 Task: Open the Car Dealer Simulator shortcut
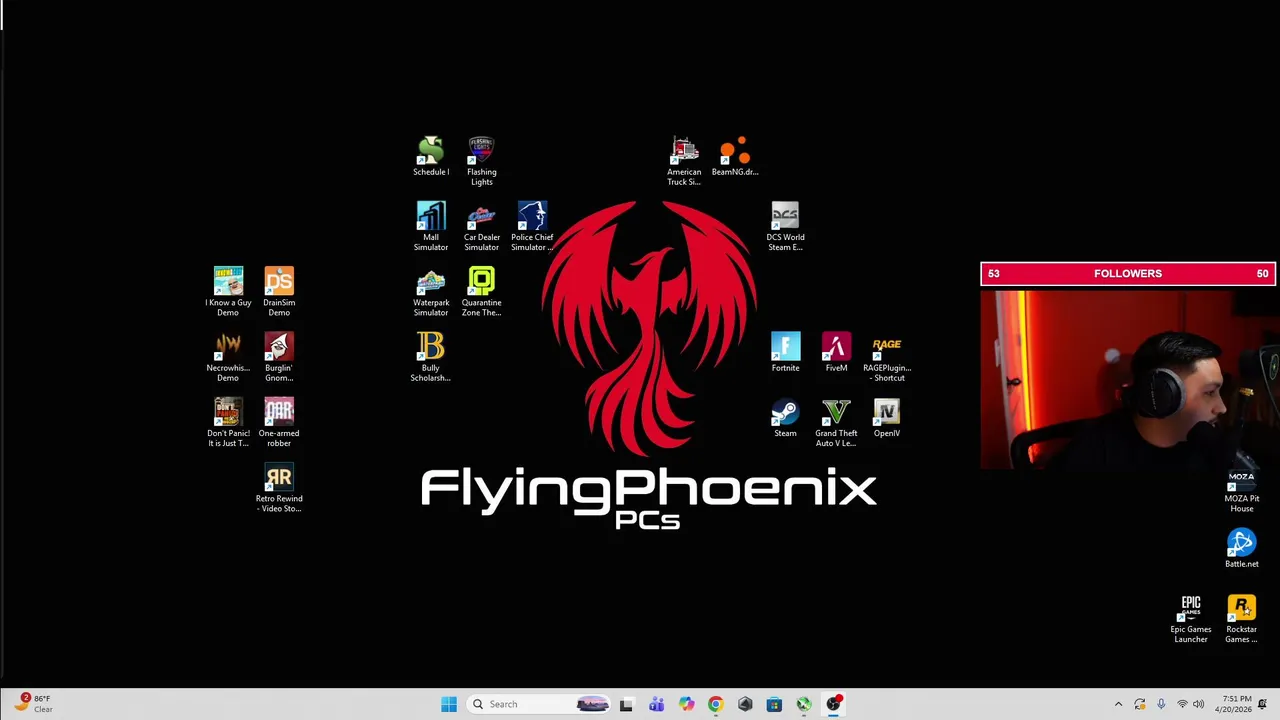click(x=481, y=227)
